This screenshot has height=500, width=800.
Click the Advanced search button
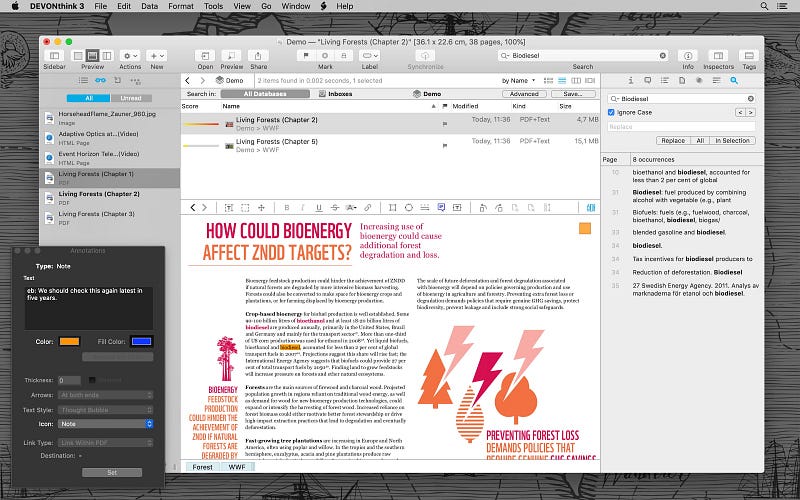[524, 93]
